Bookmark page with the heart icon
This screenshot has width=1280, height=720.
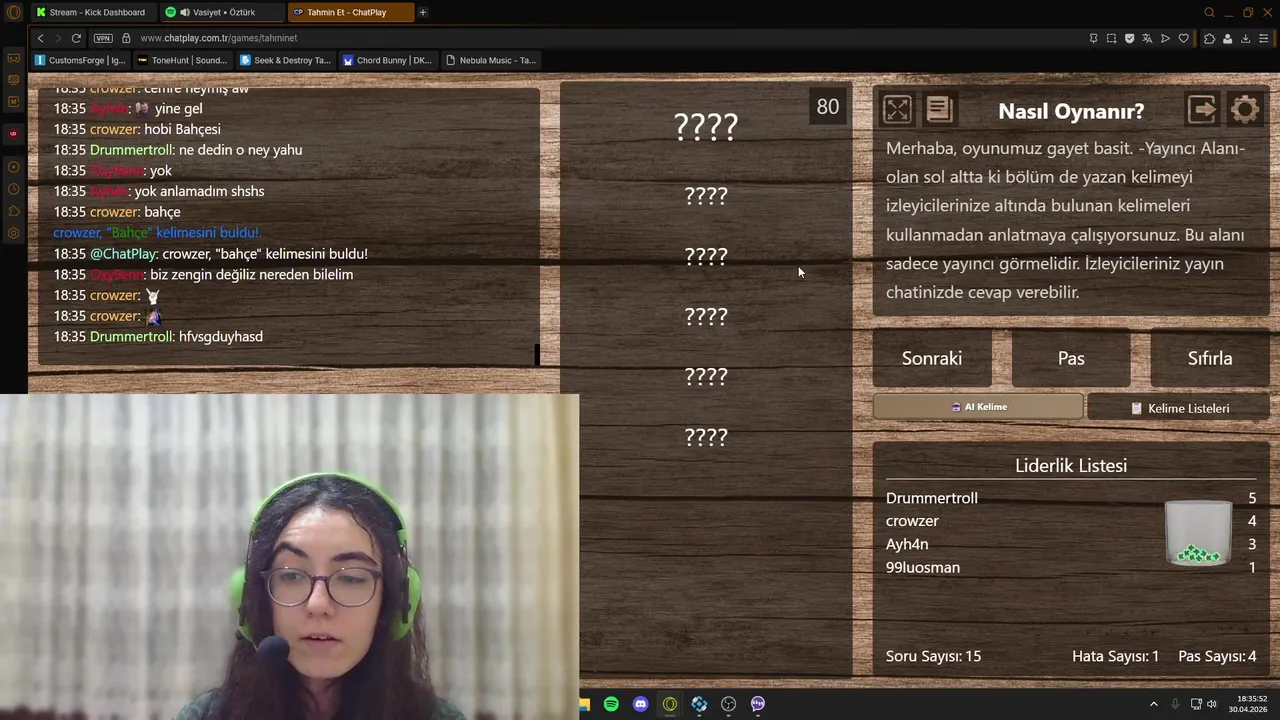pos(1184,38)
